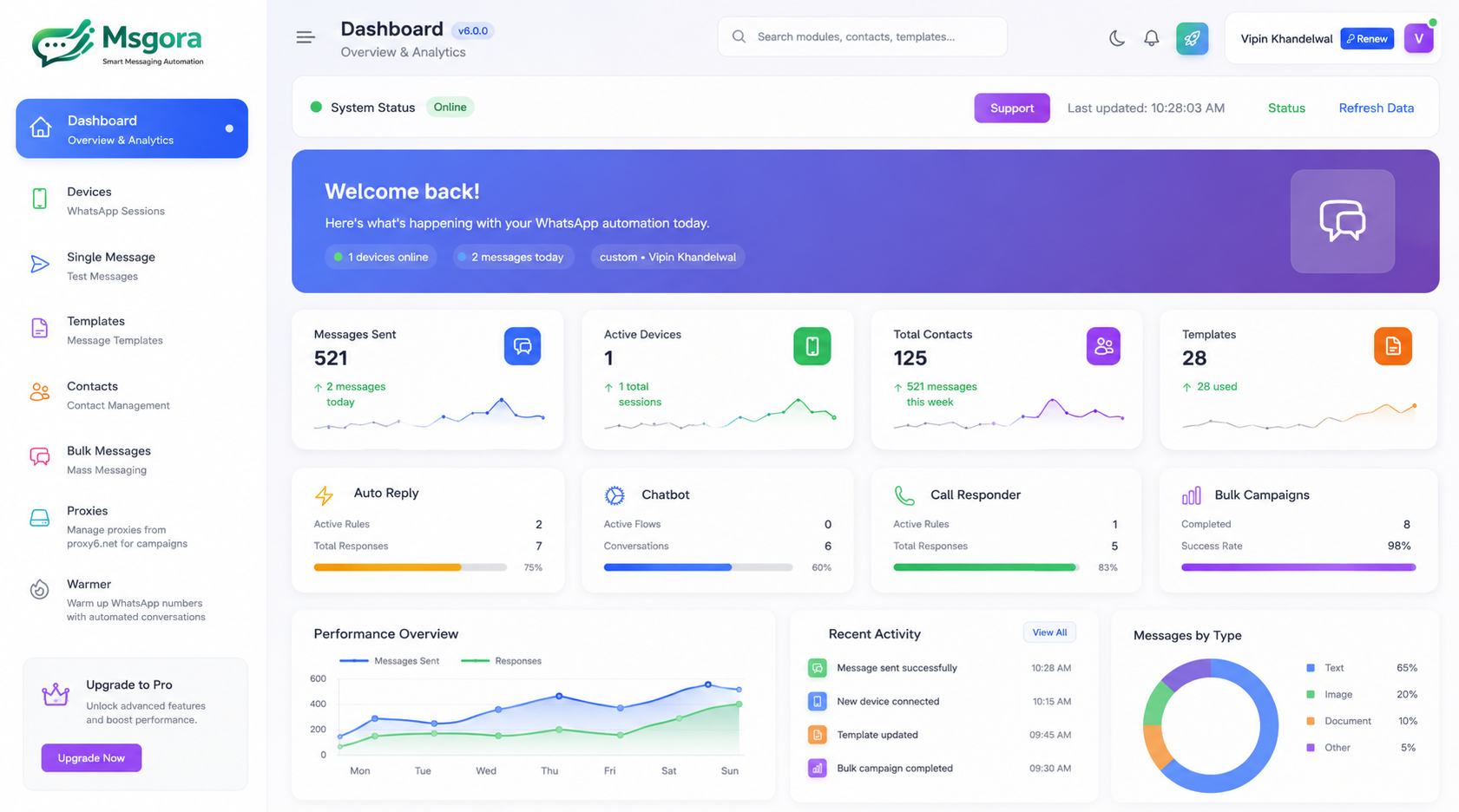This screenshot has width=1459, height=812.
Task: Click the 1 devices online chip
Action: coord(381,257)
